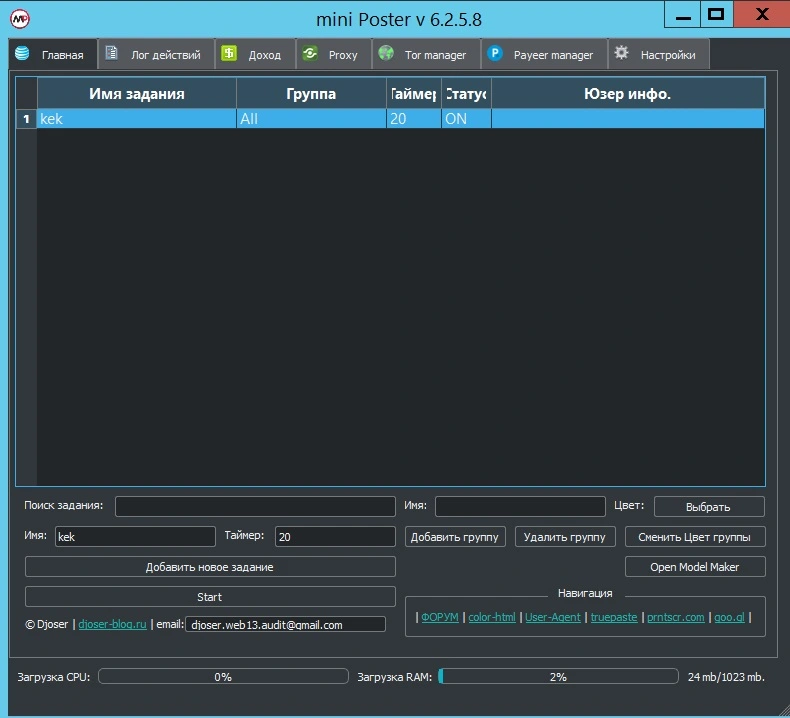Click Добавить группу button
Image resolution: width=790 pixels, height=718 pixels.
pyautogui.click(x=455, y=537)
